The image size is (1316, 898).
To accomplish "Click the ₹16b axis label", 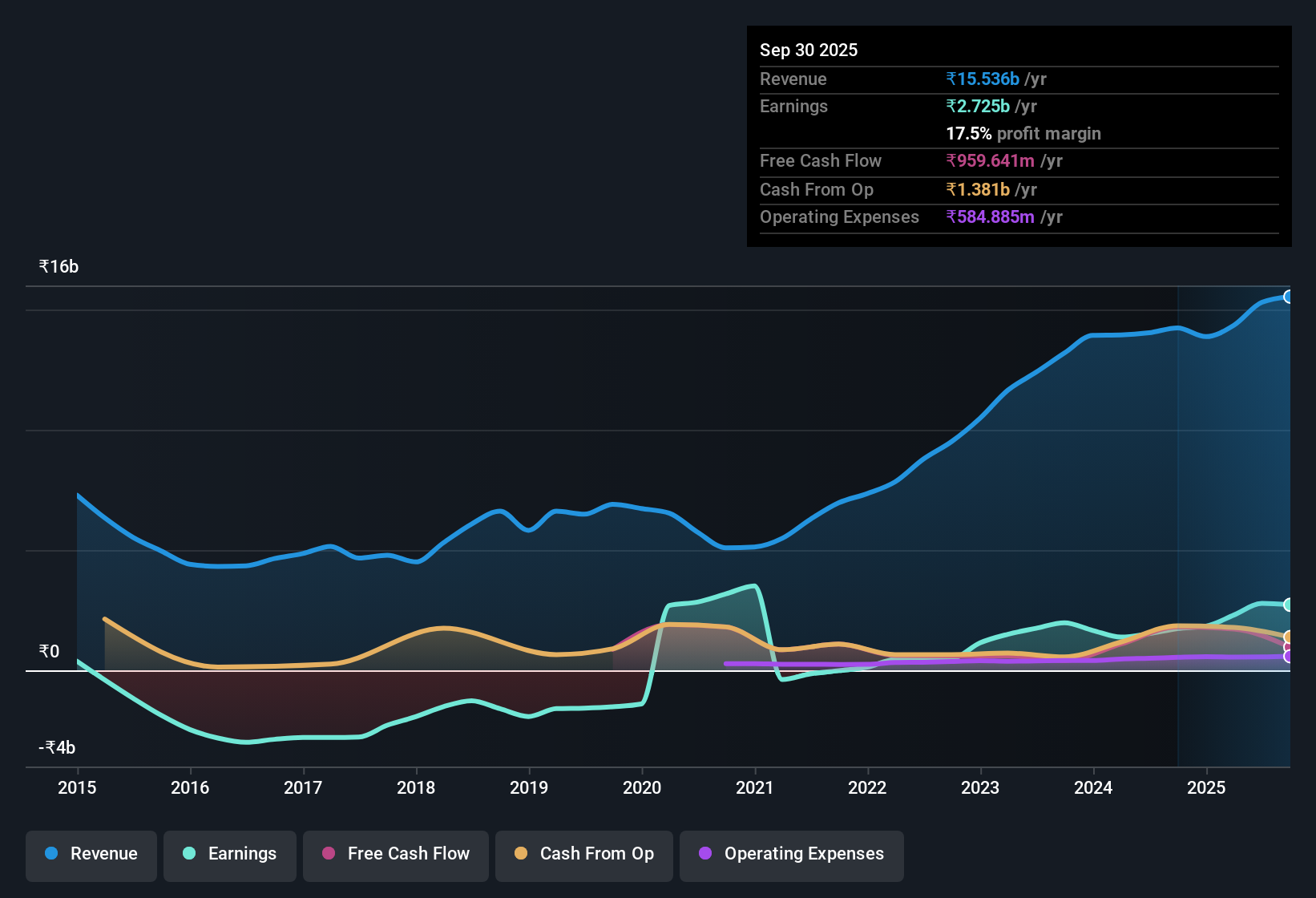I will tap(57, 266).
